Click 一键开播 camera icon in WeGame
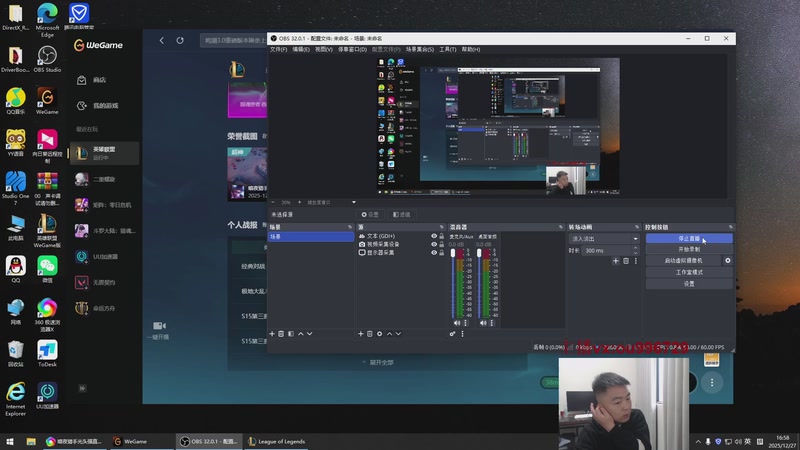Viewport: 800px width, 450px height. 159,326
